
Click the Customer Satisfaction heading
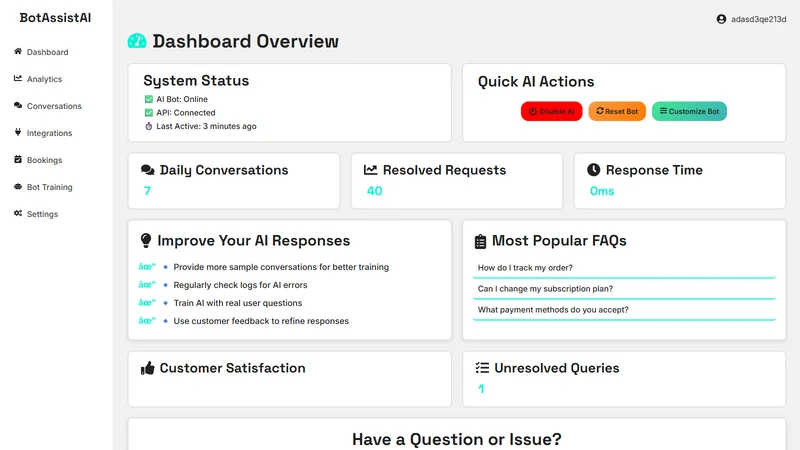click(233, 368)
